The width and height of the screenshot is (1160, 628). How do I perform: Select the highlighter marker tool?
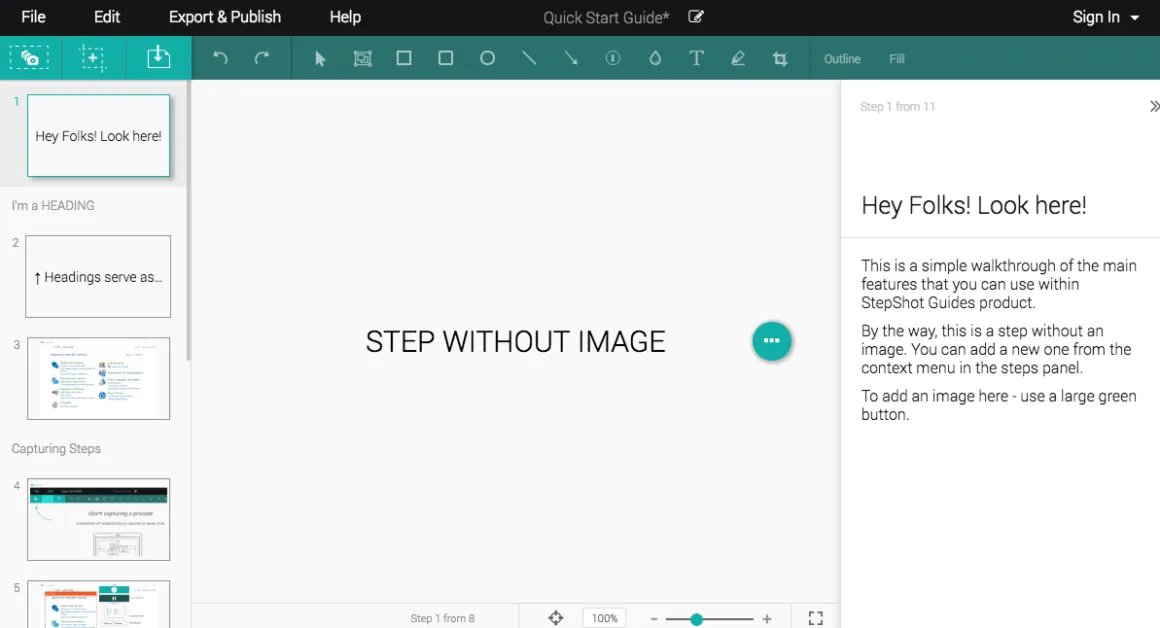pos(738,58)
